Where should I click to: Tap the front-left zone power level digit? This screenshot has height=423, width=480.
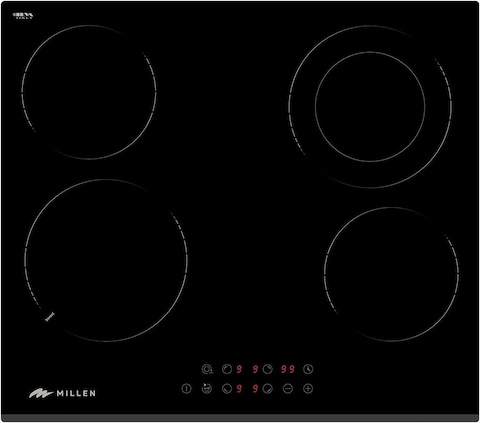click(239, 389)
